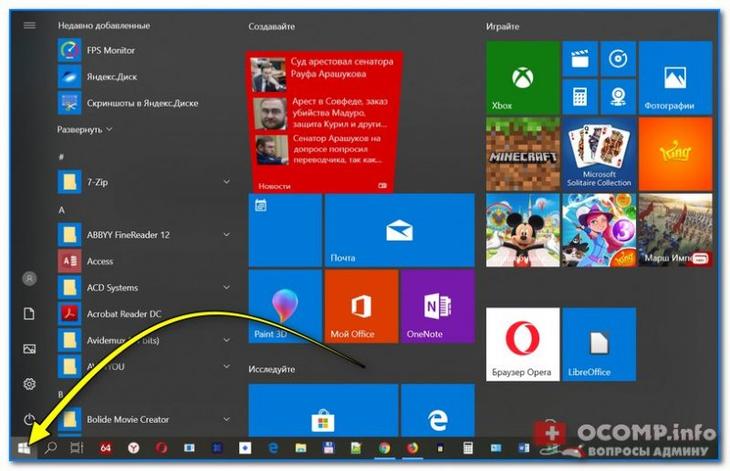Click the # letter header in app list
This screenshot has height=471, width=730.
point(61,157)
